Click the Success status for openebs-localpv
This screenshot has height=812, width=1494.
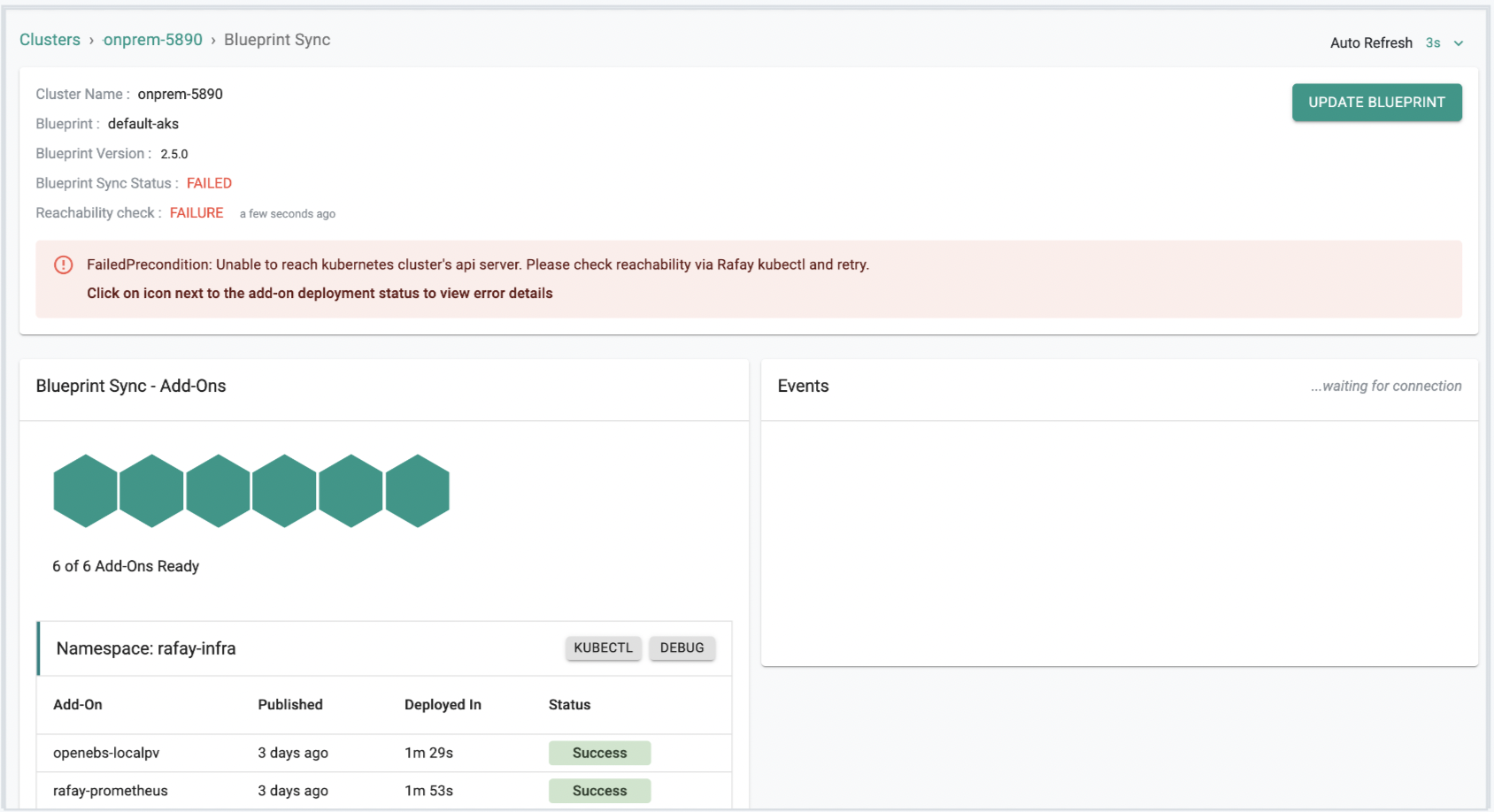[x=599, y=753]
